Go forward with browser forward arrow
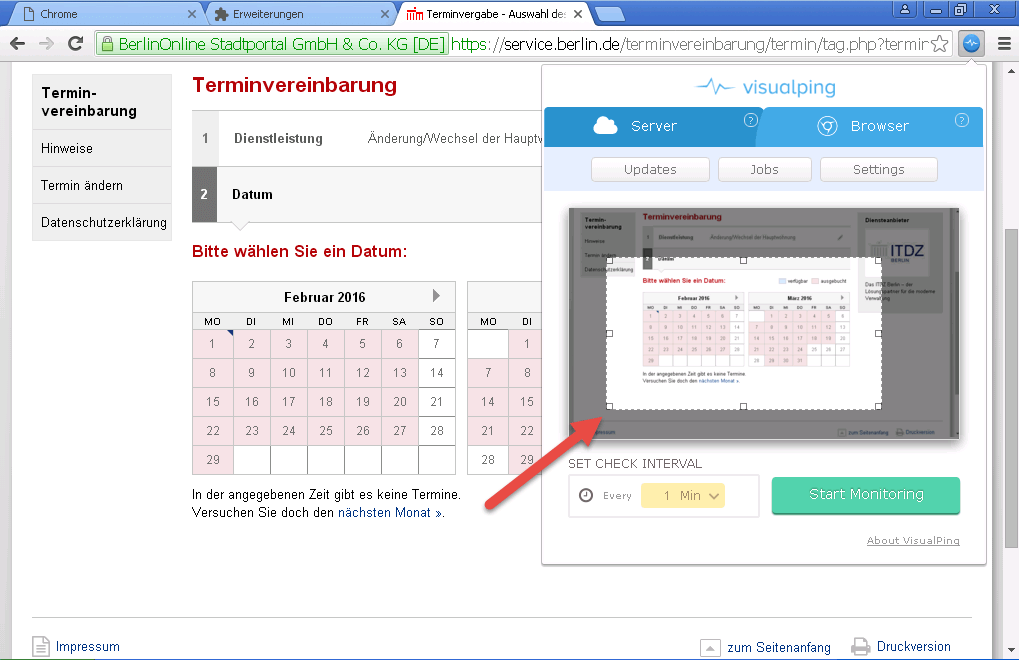Image resolution: width=1019 pixels, height=660 pixels. [46, 44]
